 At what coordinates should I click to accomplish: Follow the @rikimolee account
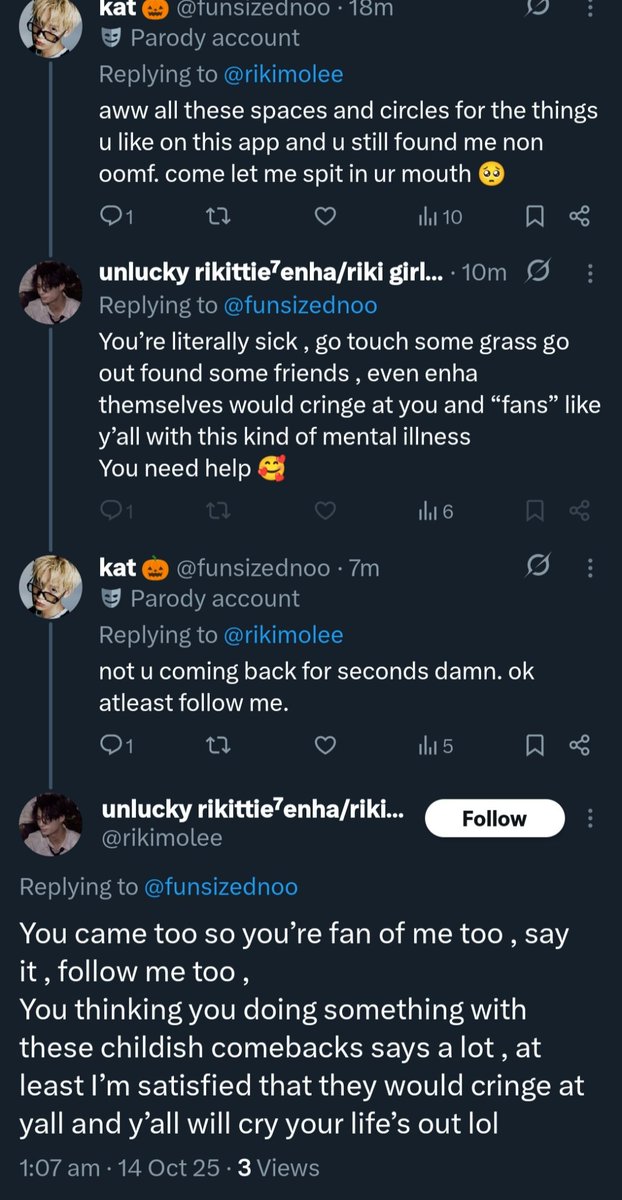click(494, 819)
